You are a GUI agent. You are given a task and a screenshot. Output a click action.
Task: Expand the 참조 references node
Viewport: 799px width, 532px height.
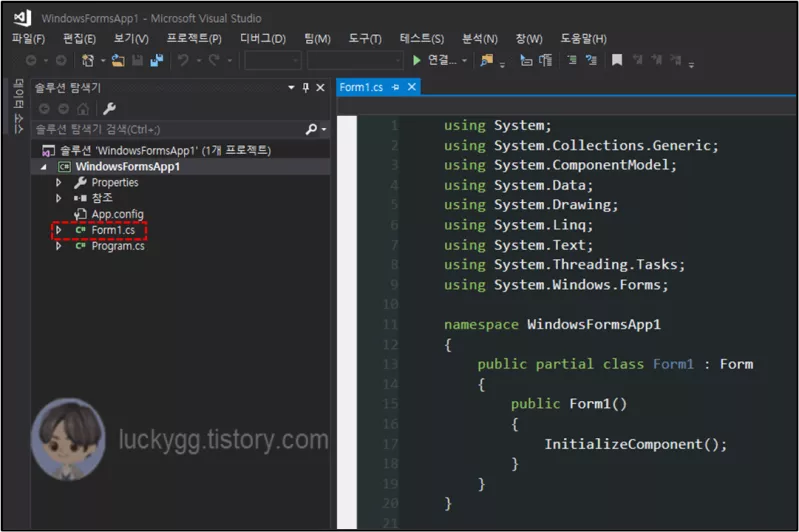(x=59, y=198)
